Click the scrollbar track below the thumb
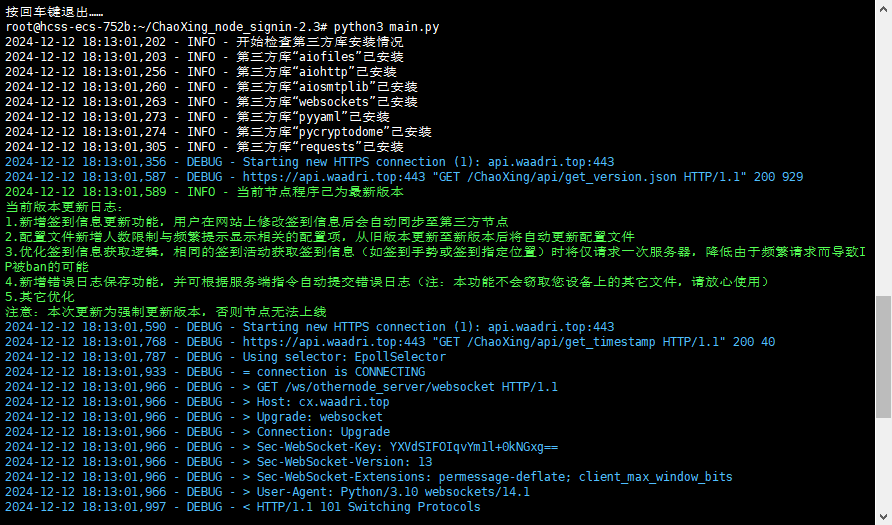The width and height of the screenshot is (892, 525). (x=883, y=470)
